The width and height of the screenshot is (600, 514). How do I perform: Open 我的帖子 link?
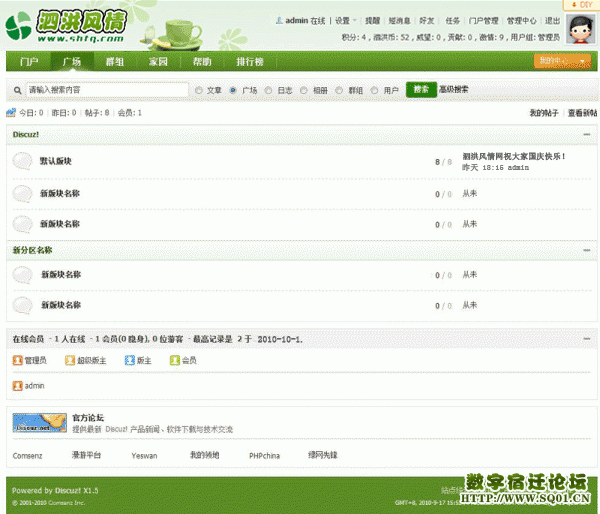544,113
